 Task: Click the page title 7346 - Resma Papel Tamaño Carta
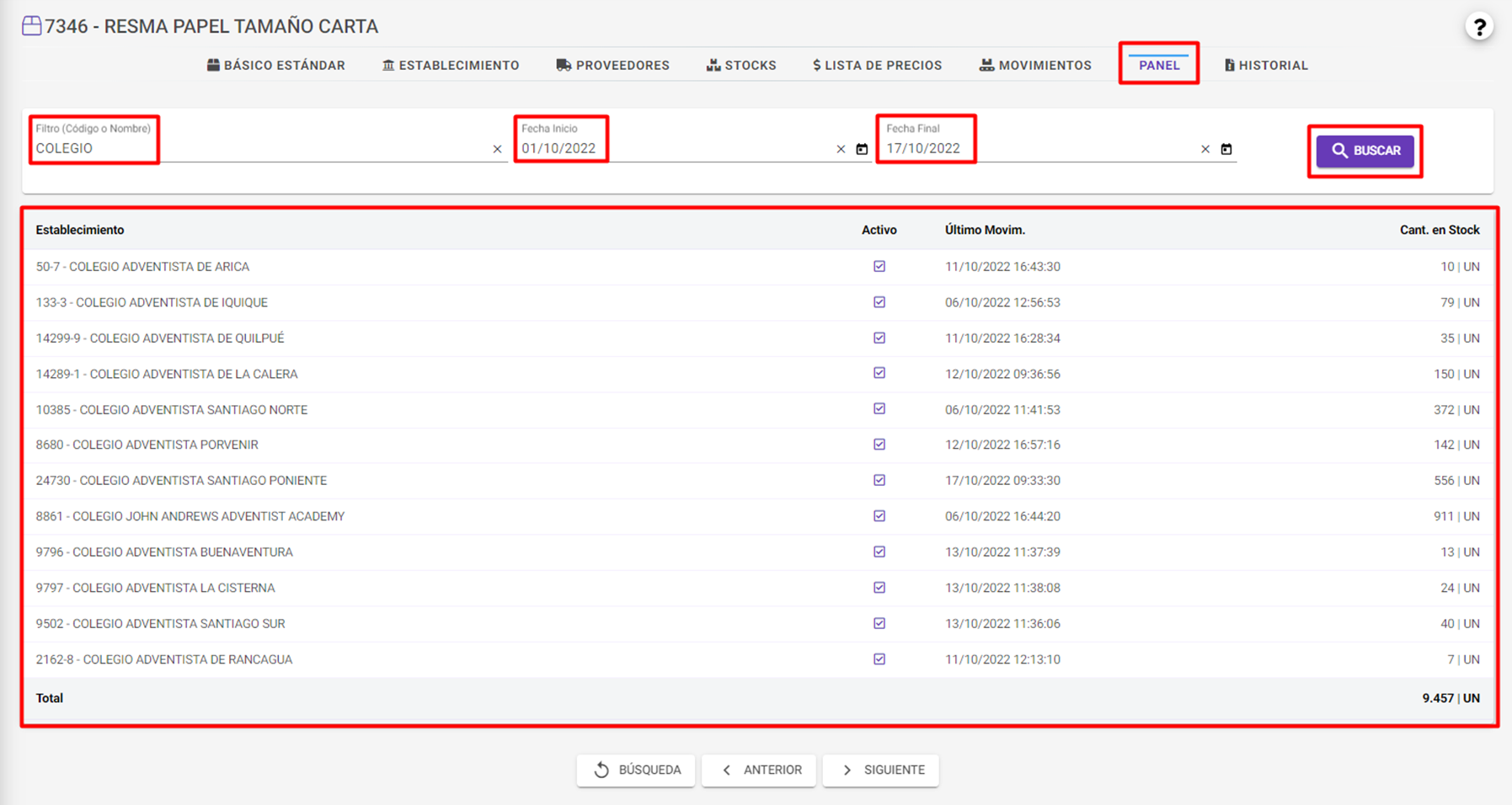[211, 27]
